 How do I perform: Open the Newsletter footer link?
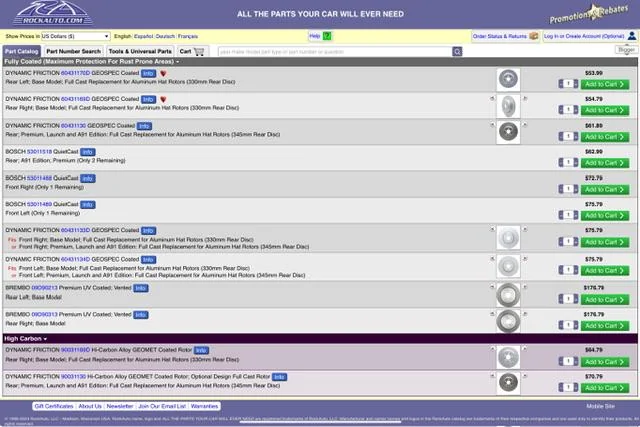tap(120, 406)
